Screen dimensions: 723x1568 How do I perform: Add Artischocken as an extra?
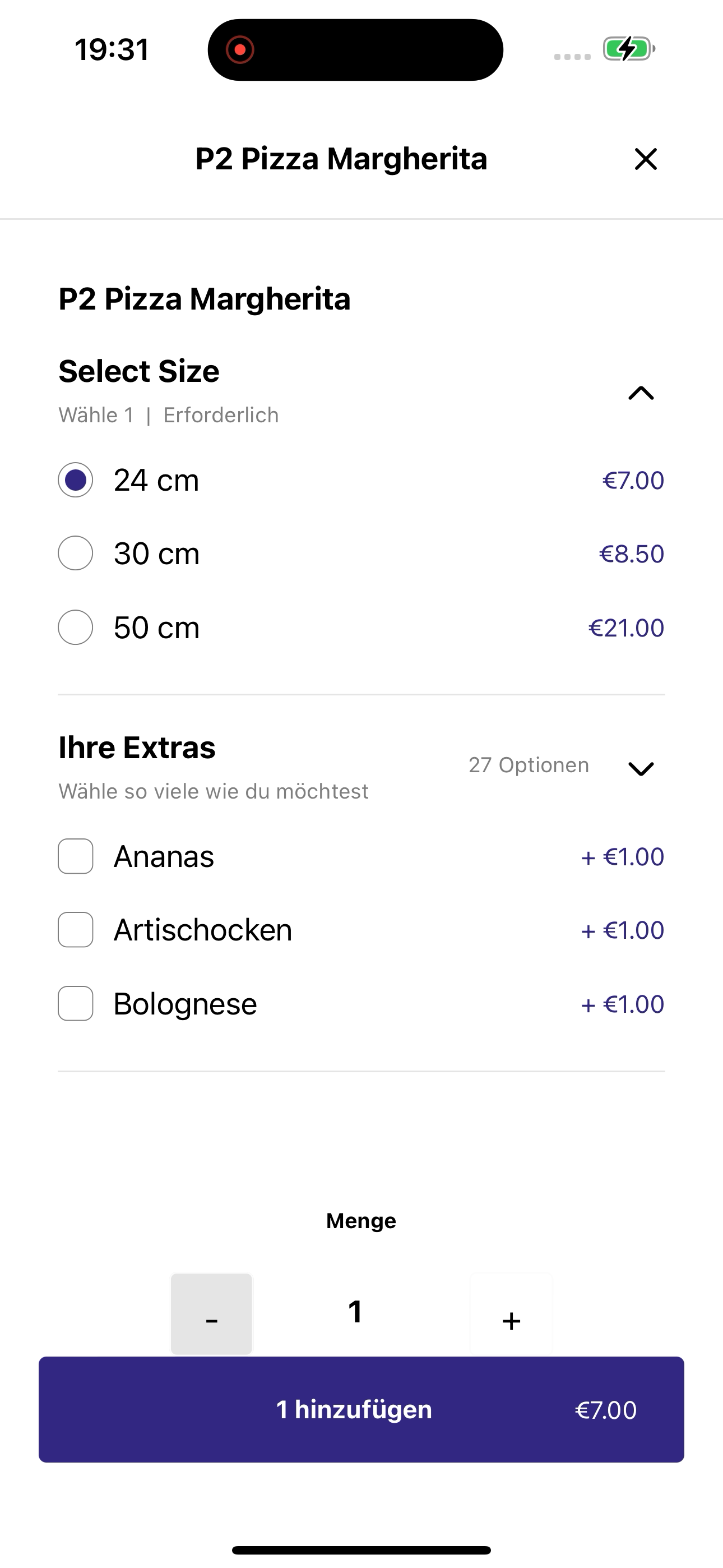click(x=76, y=930)
